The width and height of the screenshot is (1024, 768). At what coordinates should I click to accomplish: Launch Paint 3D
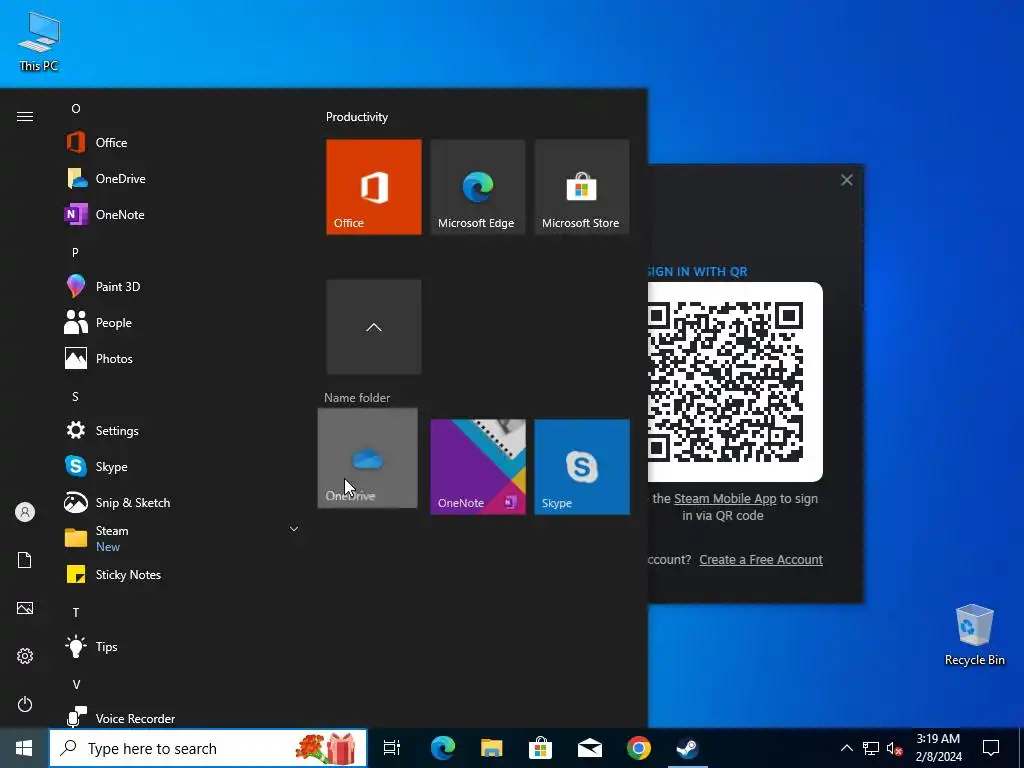182,286
